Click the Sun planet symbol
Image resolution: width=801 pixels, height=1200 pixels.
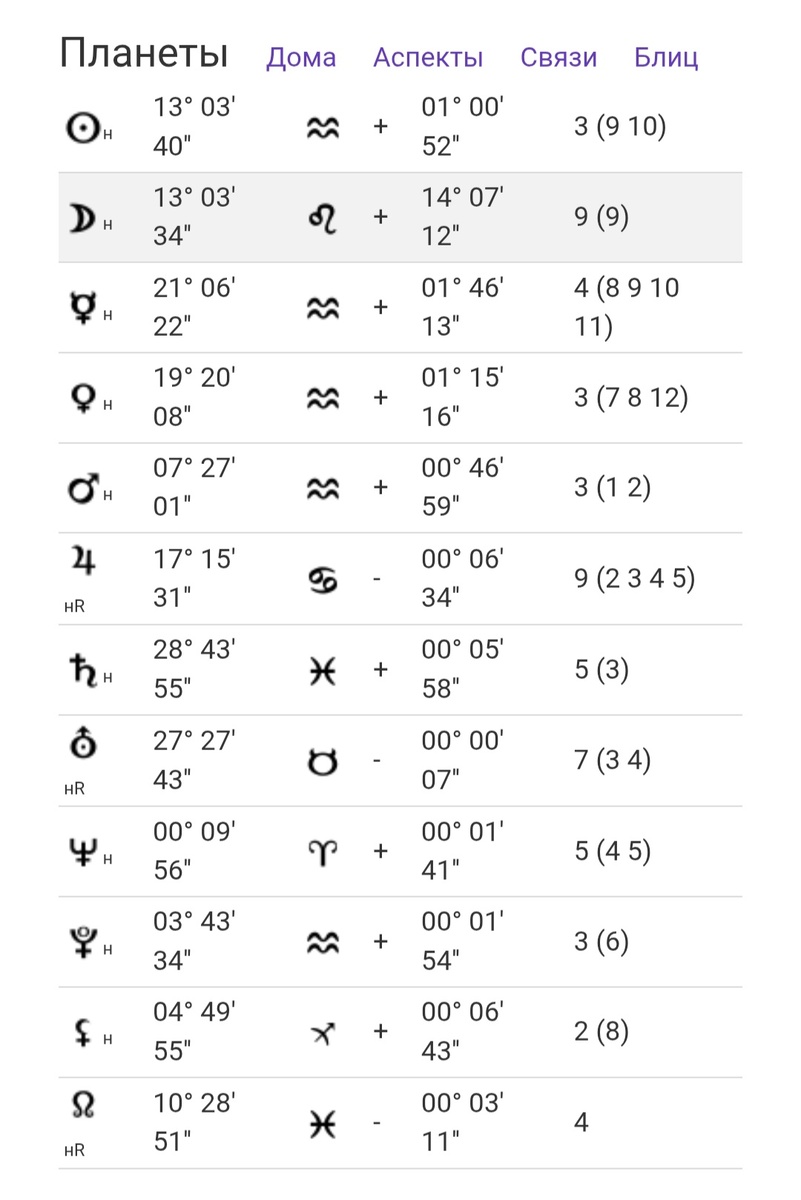pyautogui.click(x=82, y=126)
